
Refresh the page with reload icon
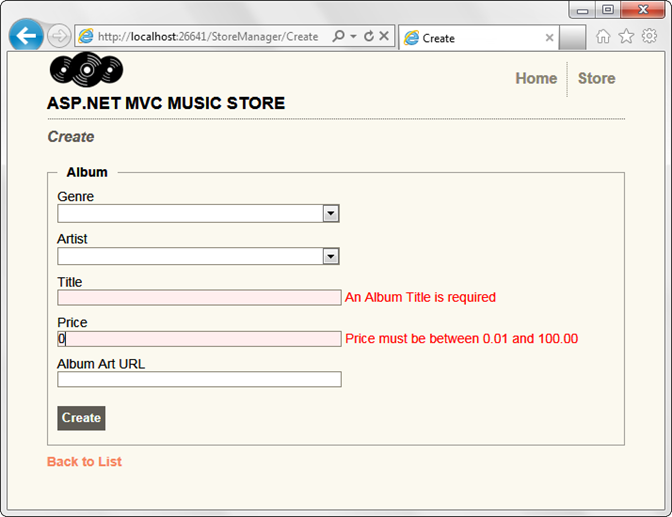click(369, 36)
